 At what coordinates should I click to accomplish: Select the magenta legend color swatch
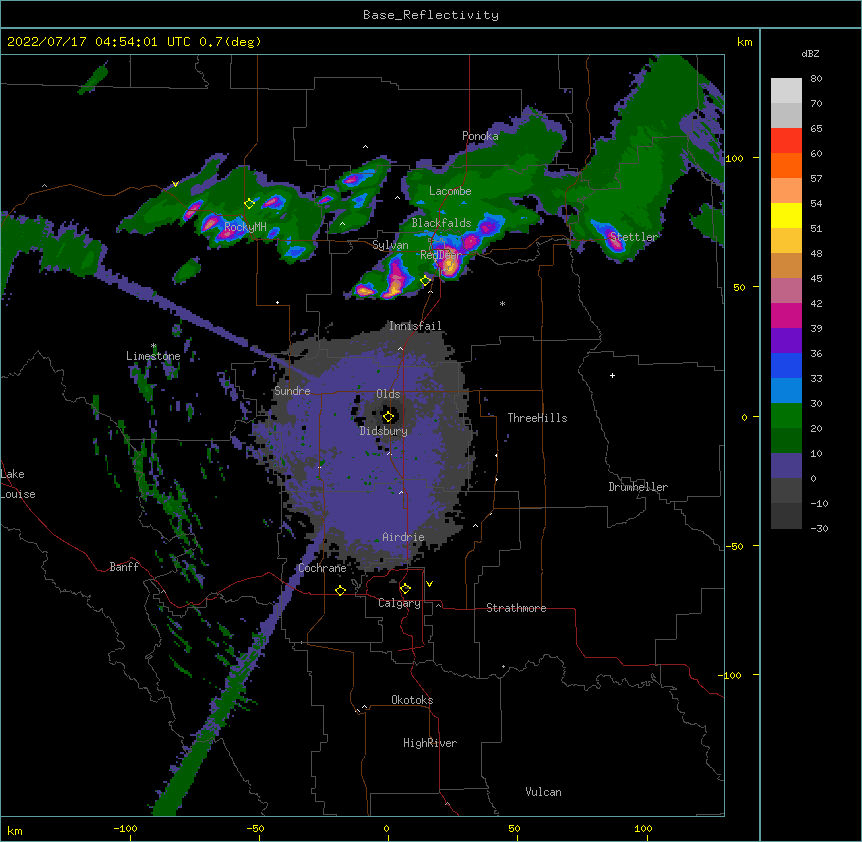(786, 315)
